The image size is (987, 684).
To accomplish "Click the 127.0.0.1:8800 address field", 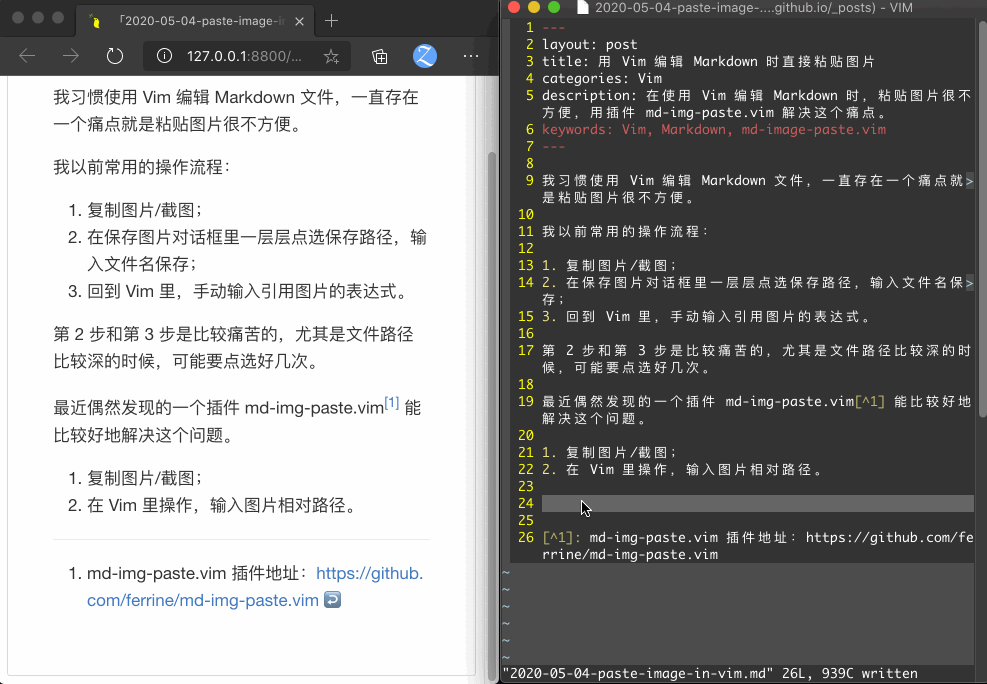I will click(244, 56).
